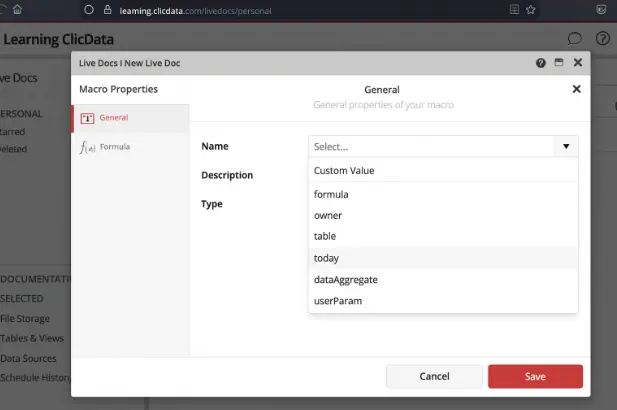Click Learning ClicData title
Image resolution: width=617 pixels, height=410 pixels.
(x=58, y=39)
